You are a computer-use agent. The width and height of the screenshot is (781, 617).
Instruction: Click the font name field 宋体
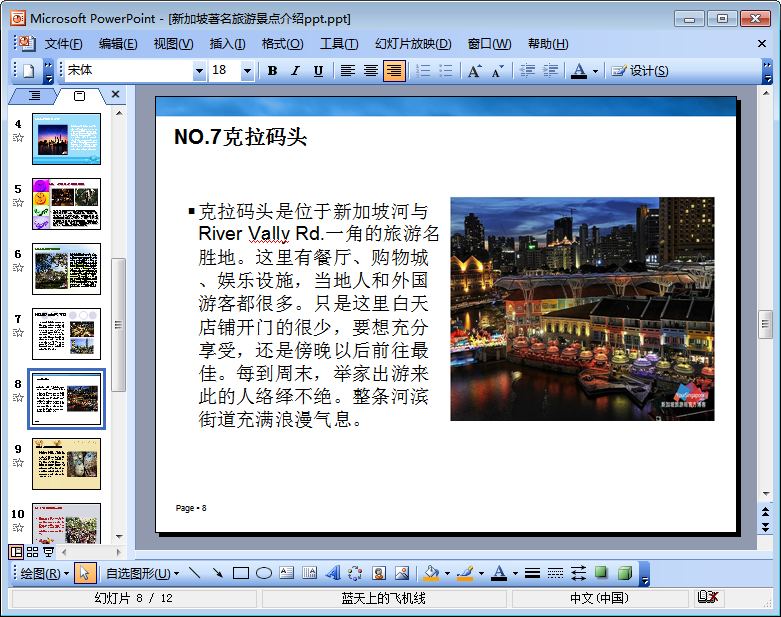(x=129, y=71)
